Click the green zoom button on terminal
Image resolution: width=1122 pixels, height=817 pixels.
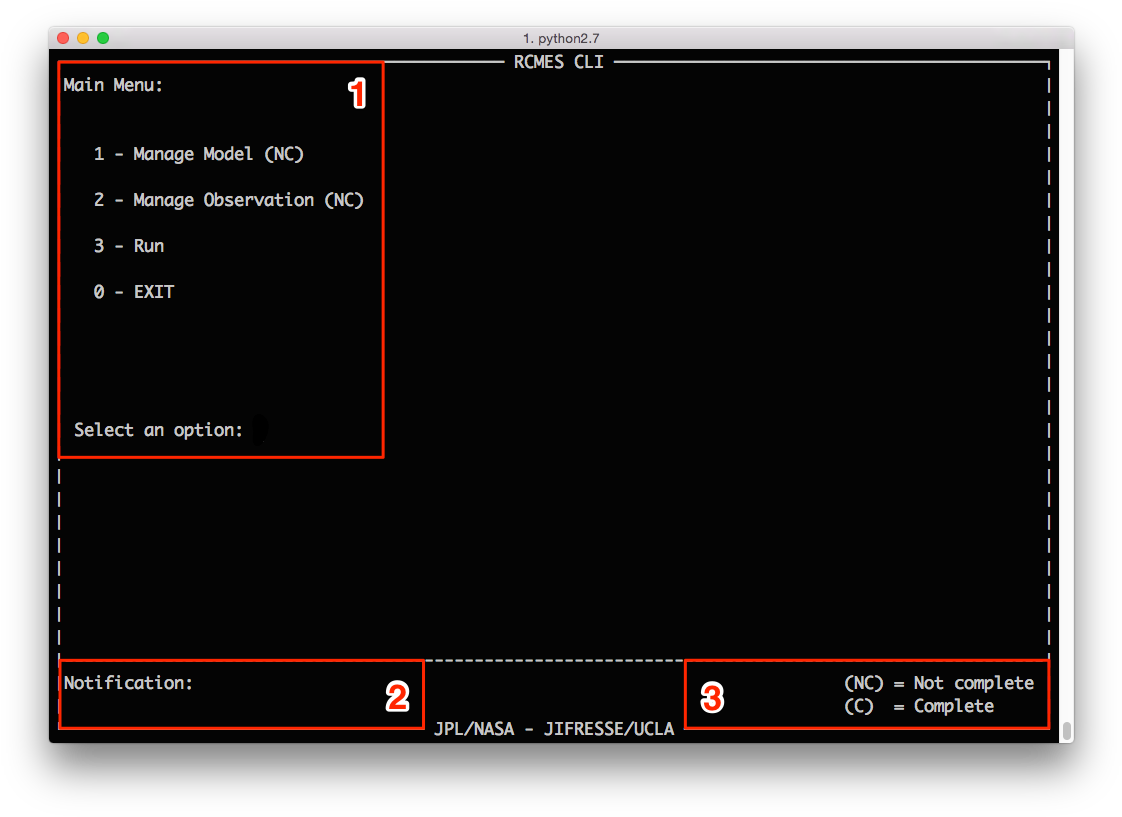101,36
